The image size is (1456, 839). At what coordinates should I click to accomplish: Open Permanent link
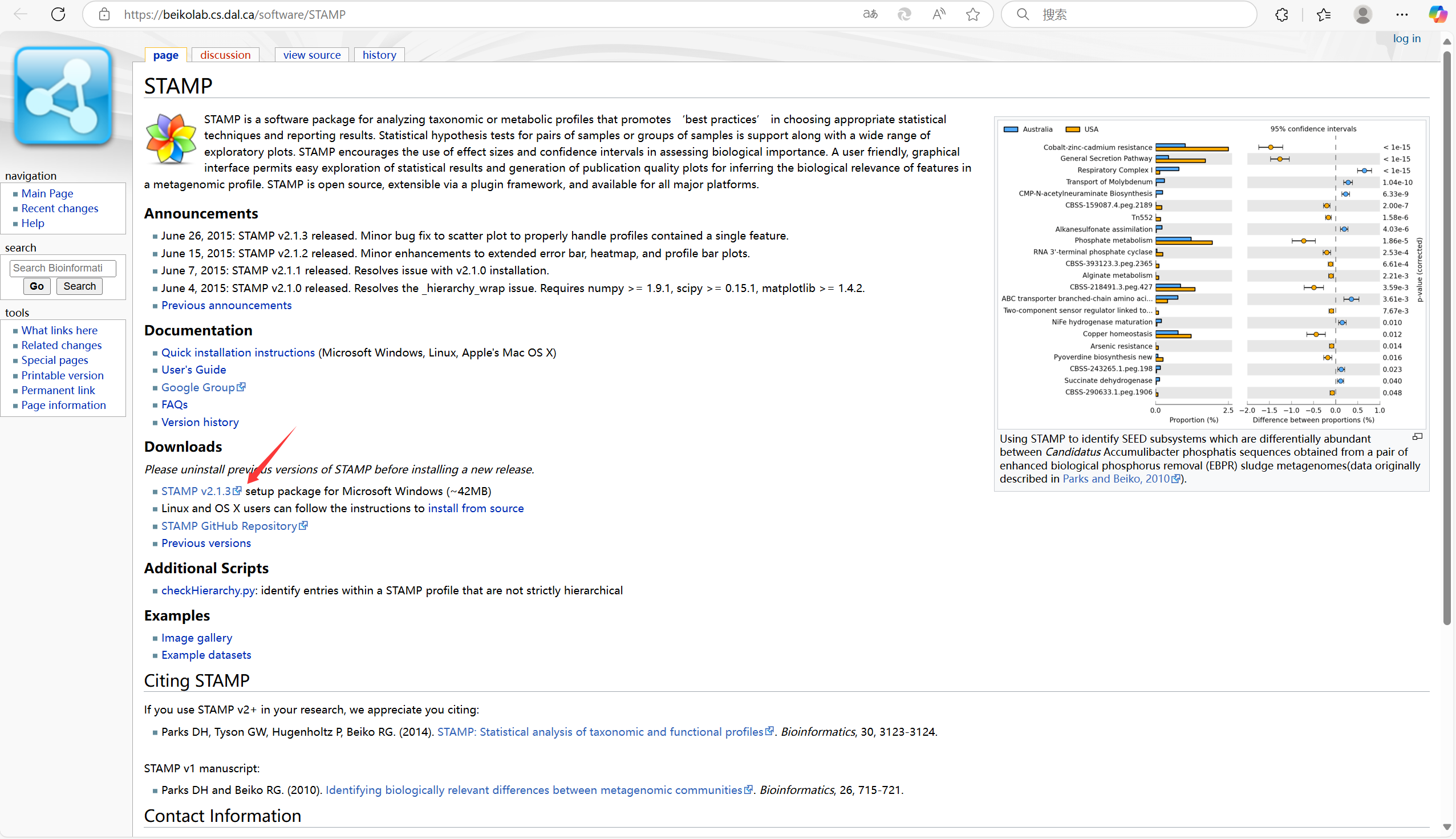pos(58,391)
